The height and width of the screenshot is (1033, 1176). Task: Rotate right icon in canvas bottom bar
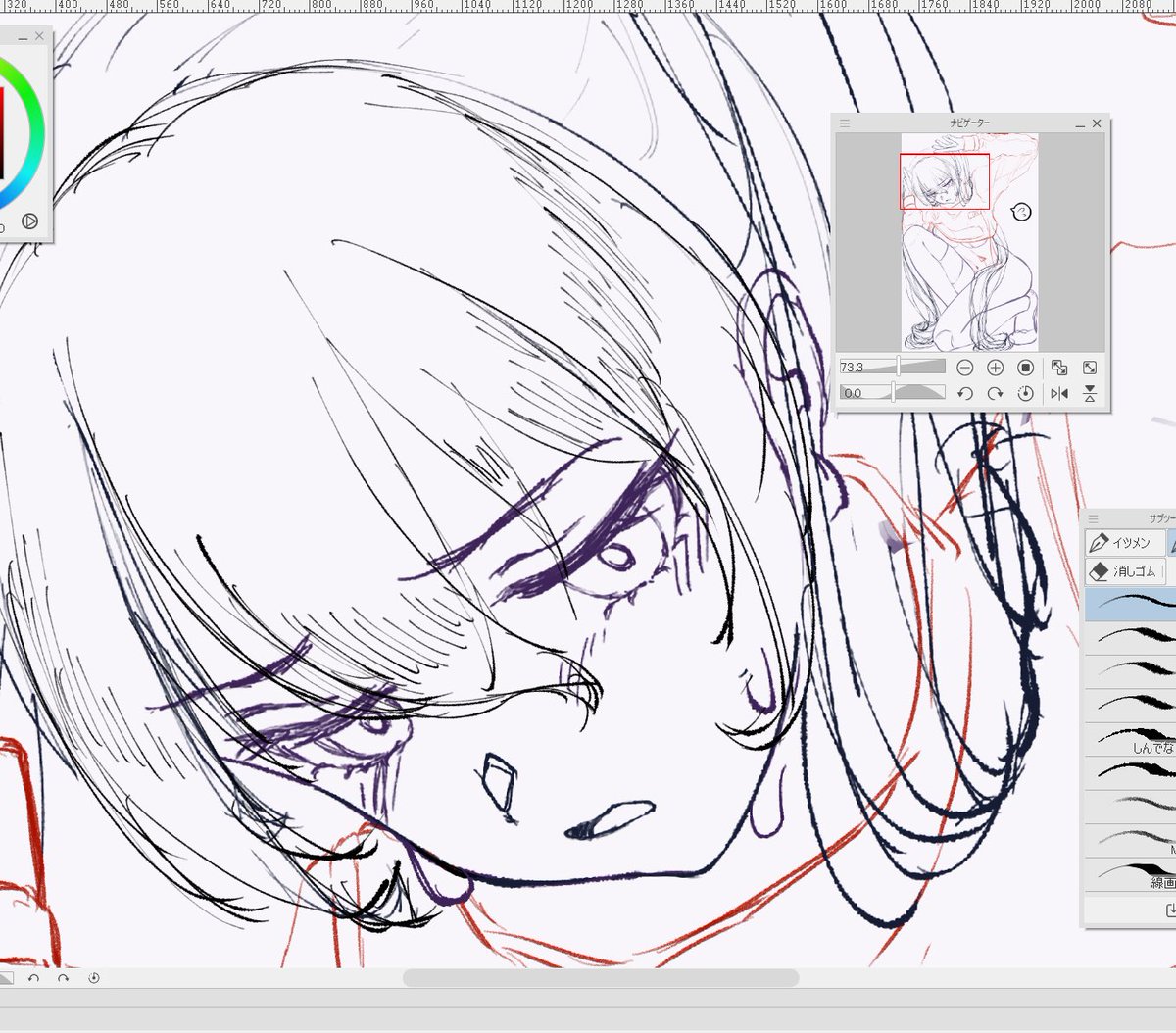pyautogui.click(x=64, y=978)
